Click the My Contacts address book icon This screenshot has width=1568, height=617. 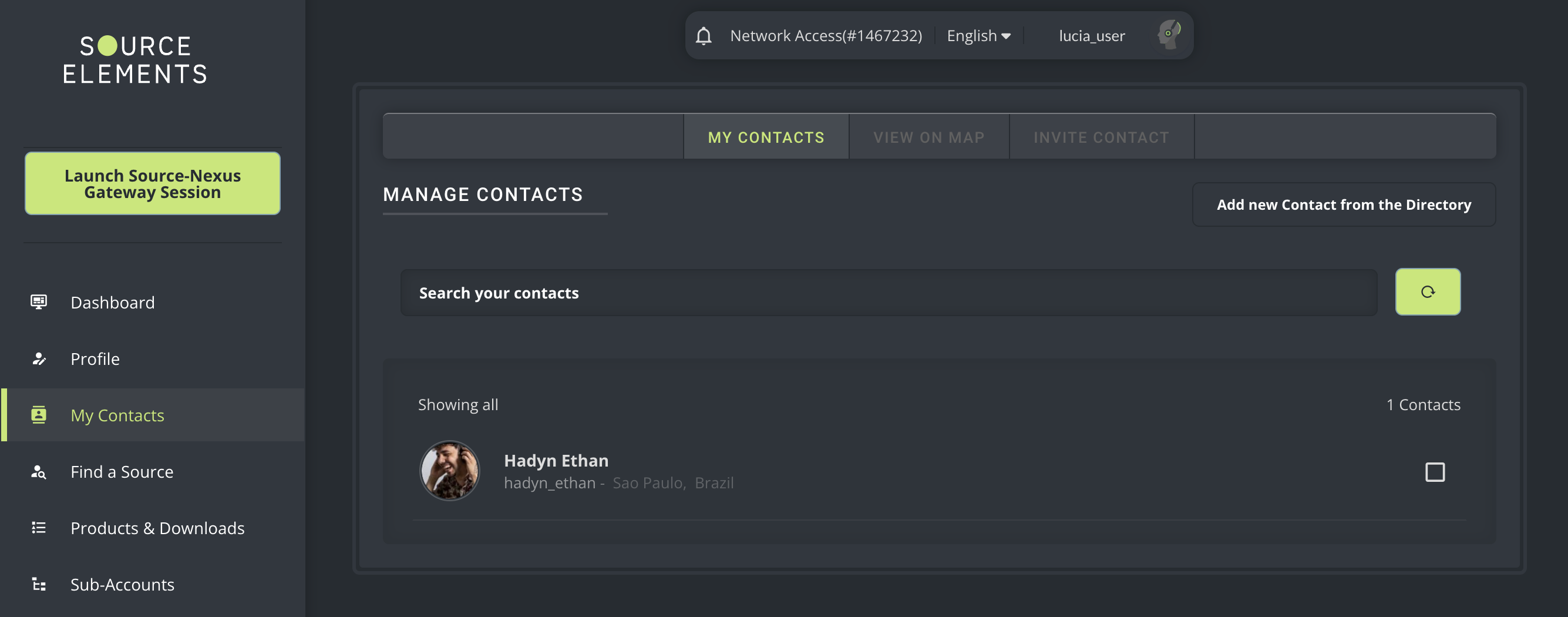point(39,415)
